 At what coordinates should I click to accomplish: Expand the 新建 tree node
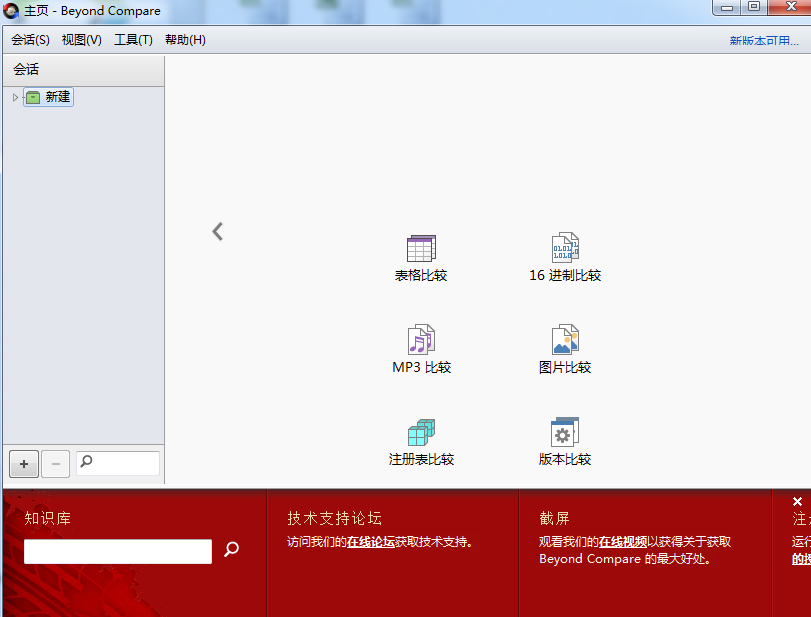[15, 97]
